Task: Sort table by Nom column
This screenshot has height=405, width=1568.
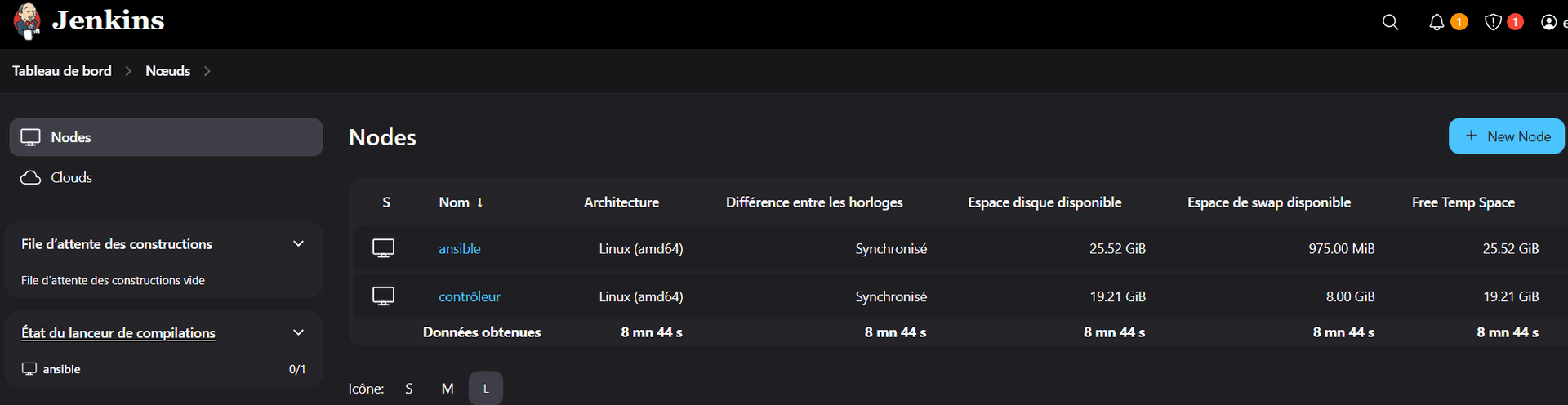Action: click(461, 202)
